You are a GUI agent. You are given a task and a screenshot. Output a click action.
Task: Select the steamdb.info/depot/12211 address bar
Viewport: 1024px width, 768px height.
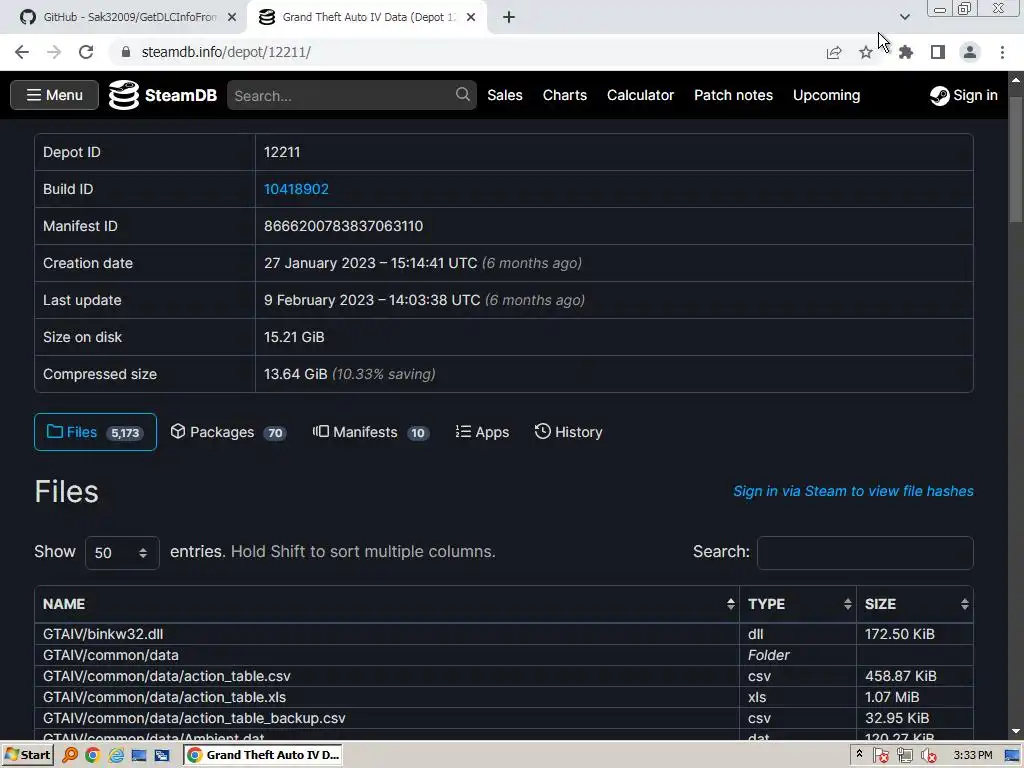tap(226, 52)
